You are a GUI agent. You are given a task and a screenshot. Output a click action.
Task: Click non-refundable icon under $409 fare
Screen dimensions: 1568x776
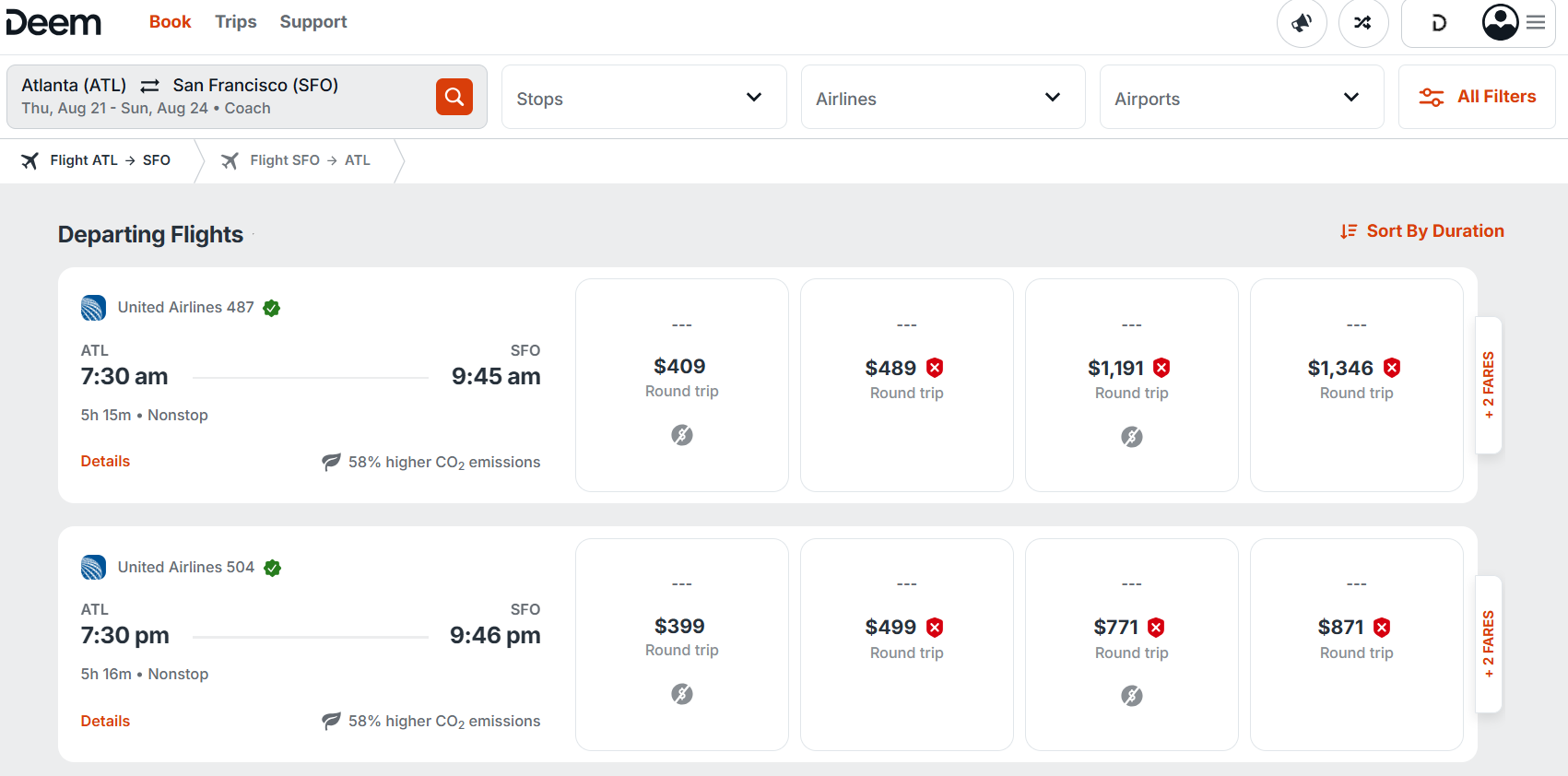(x=682, y=435)
